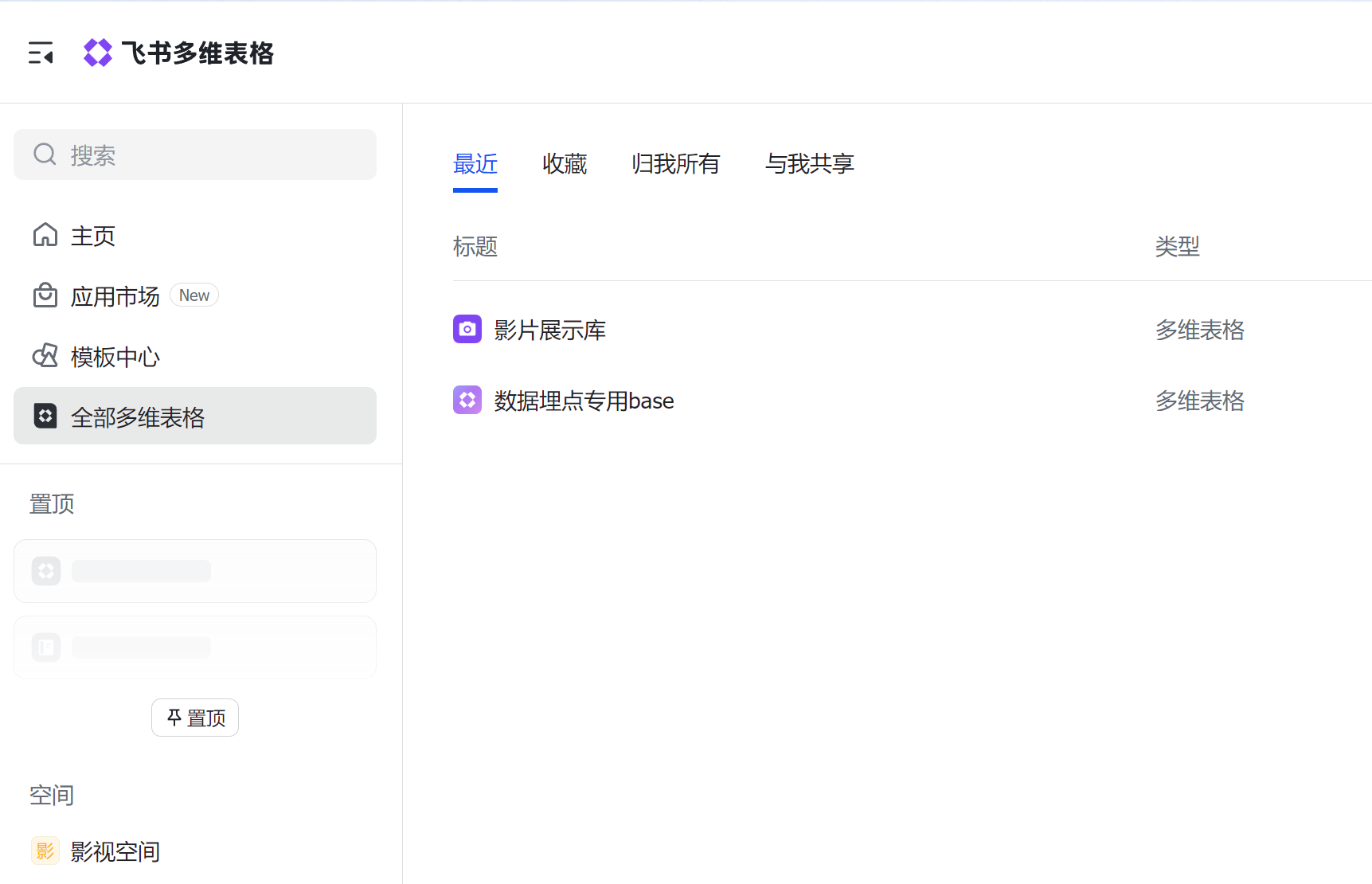Switch to the 最近 tab

point(475,164)
